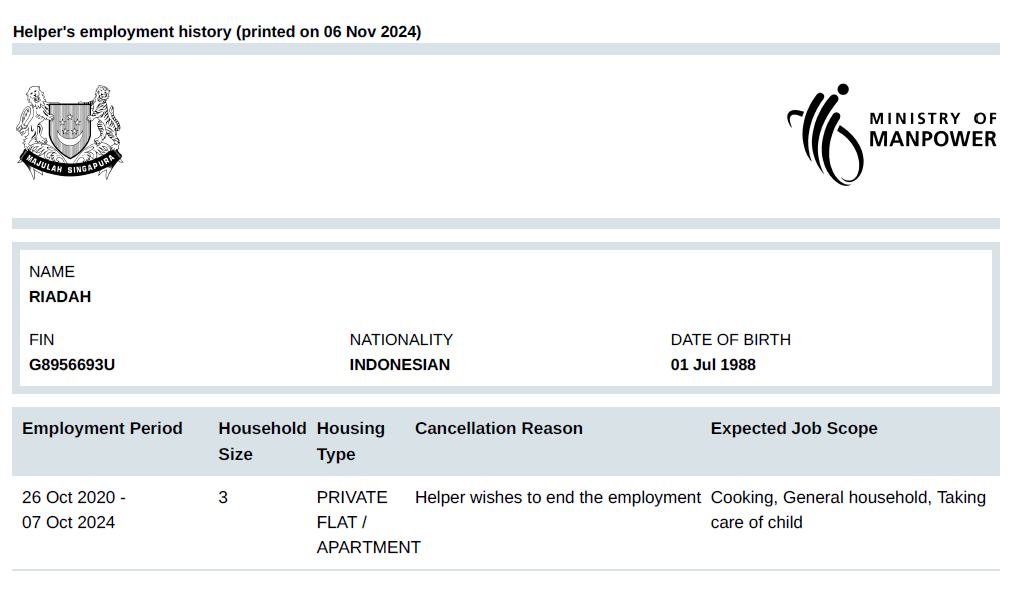
Task: Click the nationality value INDONESIAN
Action: coord(399,365)
